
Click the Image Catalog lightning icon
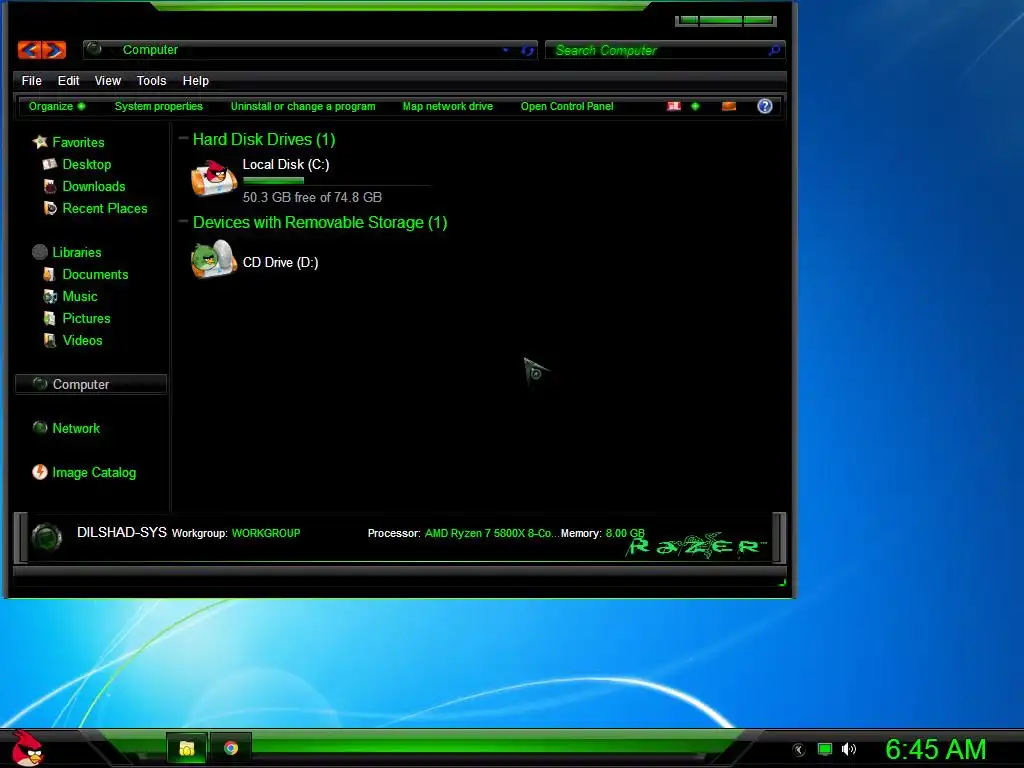click(40, 472)
